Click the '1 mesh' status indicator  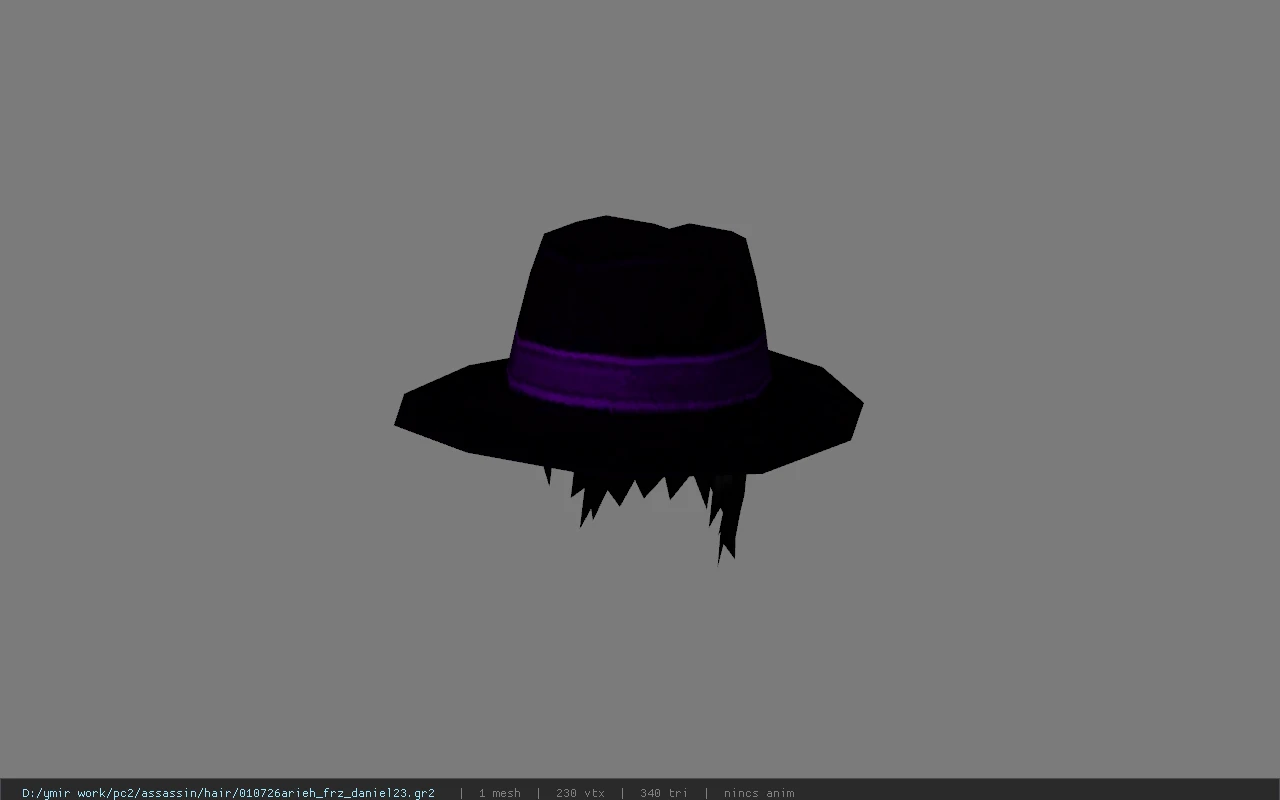(499, 793)
